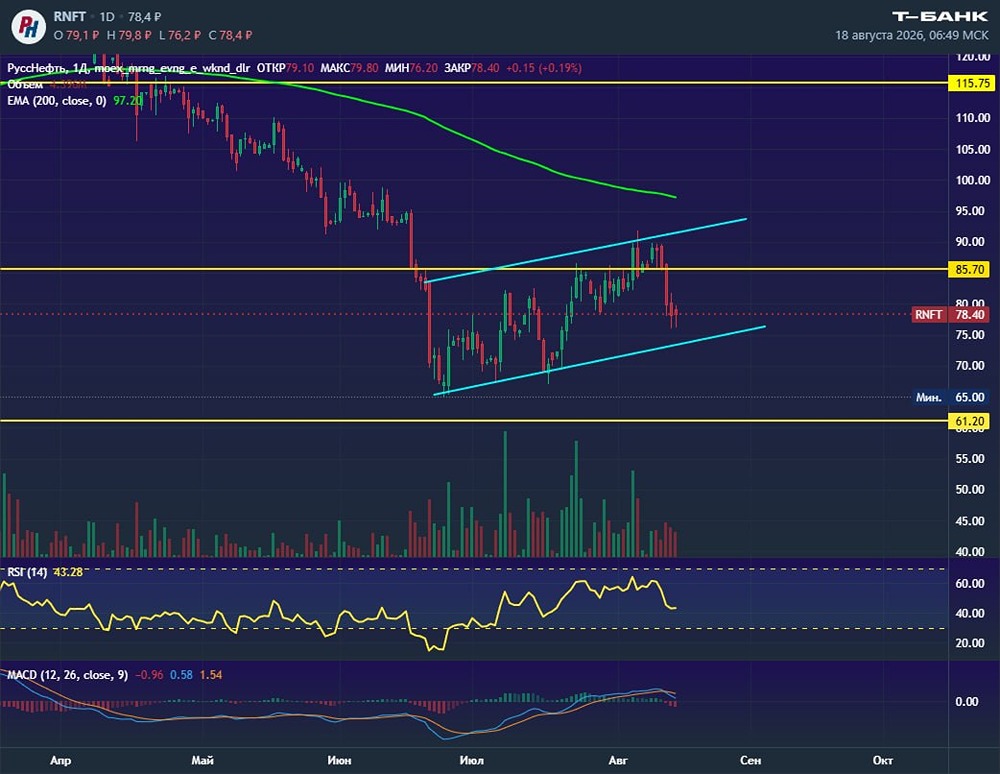Viewport: 1000px width, 774px height.
Task: Click the MACD (12, 26, close, 9) label
Action: coord(68,675)
